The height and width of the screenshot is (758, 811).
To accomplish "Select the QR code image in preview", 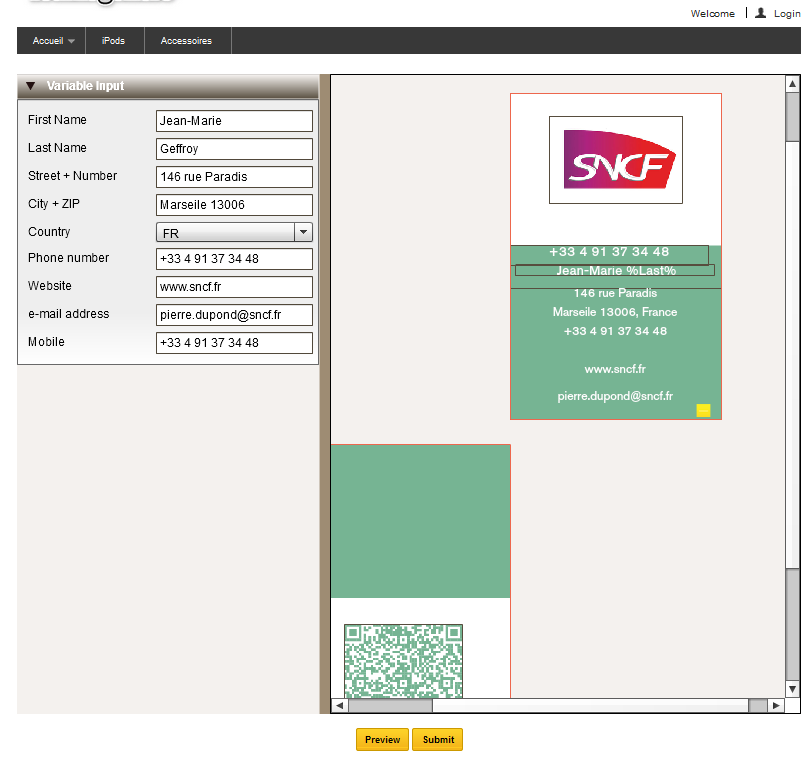I will coord(403,661).
